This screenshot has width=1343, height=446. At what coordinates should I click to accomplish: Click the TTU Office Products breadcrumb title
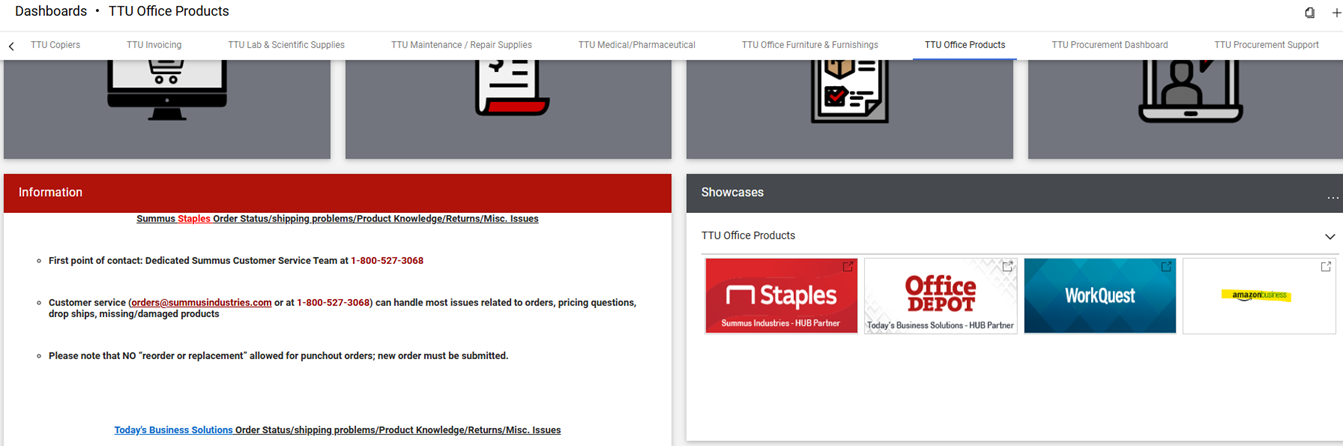[x=168, y=12]
